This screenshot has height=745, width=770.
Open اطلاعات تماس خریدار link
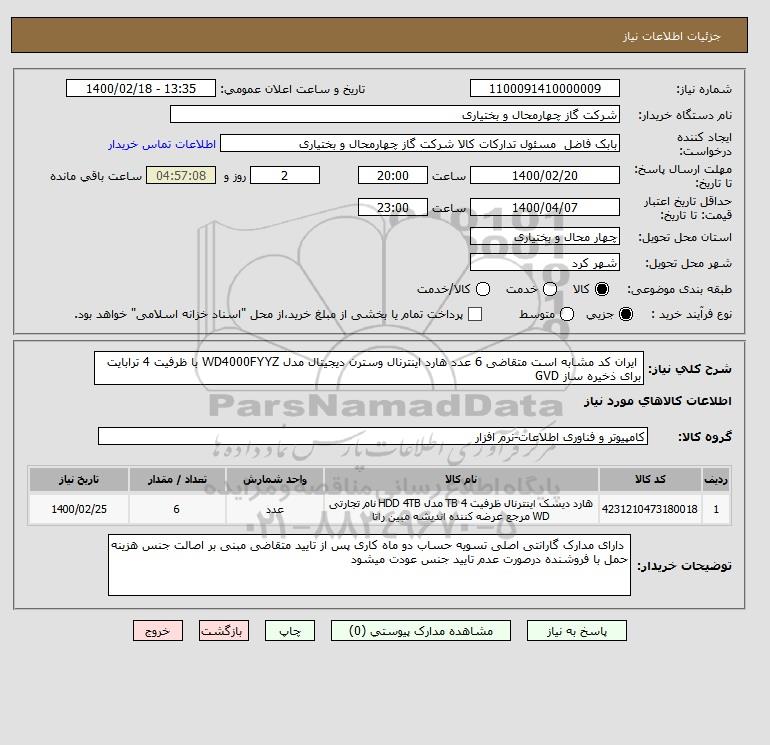tap(162, 144)
